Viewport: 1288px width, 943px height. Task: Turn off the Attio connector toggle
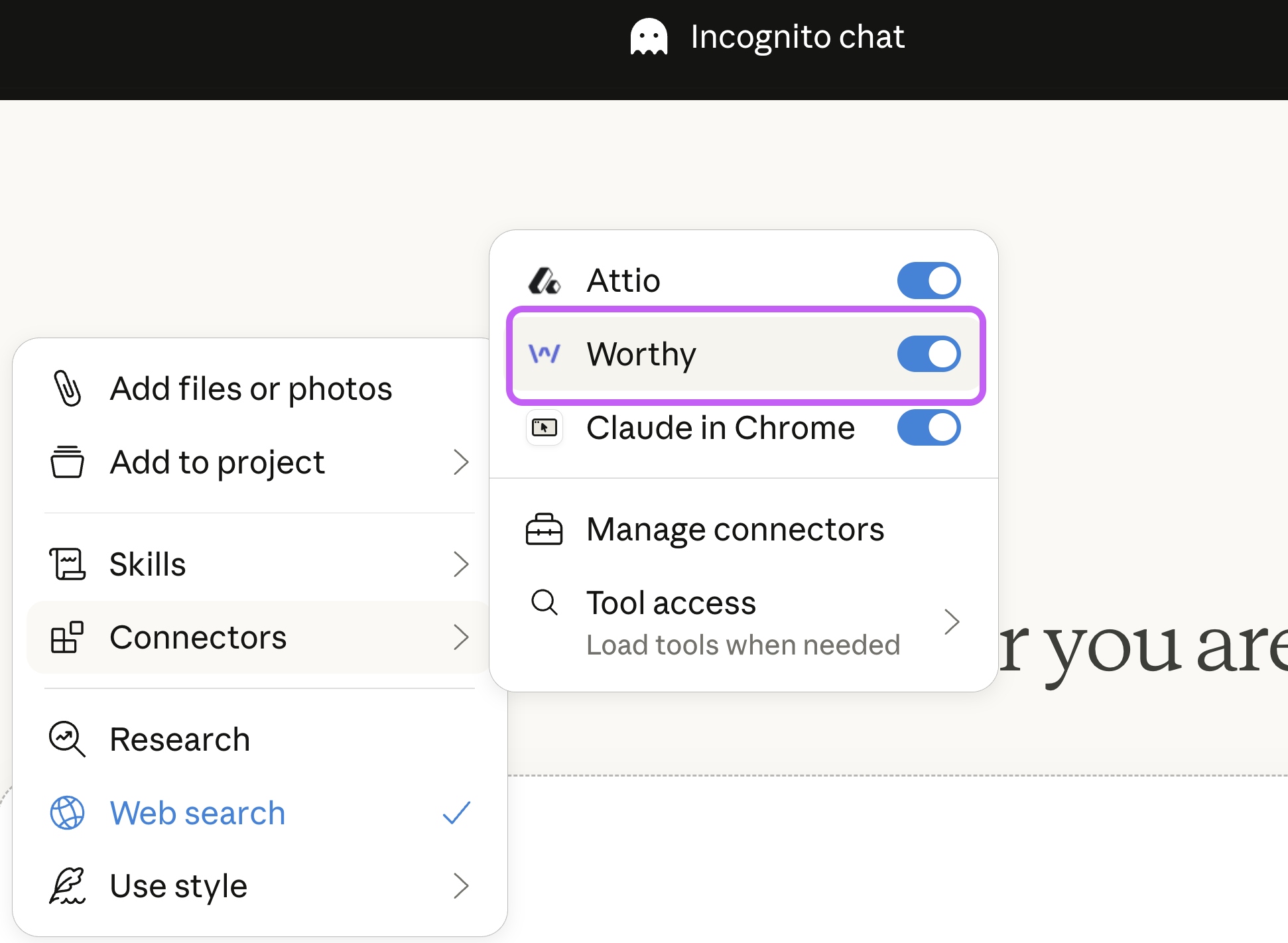click(x=929, y=281)
